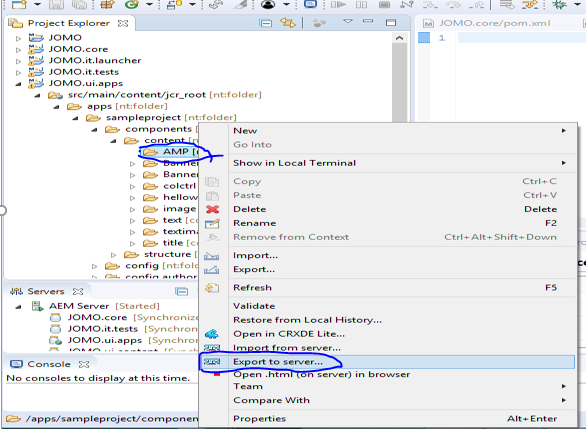
Task: Switch to the JOMO.core/pom.xml editor tab
Action: [x=487, y=23]
